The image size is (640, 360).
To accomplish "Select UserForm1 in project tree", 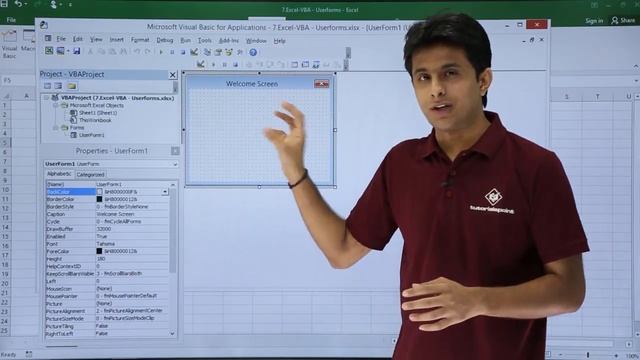I will coord(91,135).
